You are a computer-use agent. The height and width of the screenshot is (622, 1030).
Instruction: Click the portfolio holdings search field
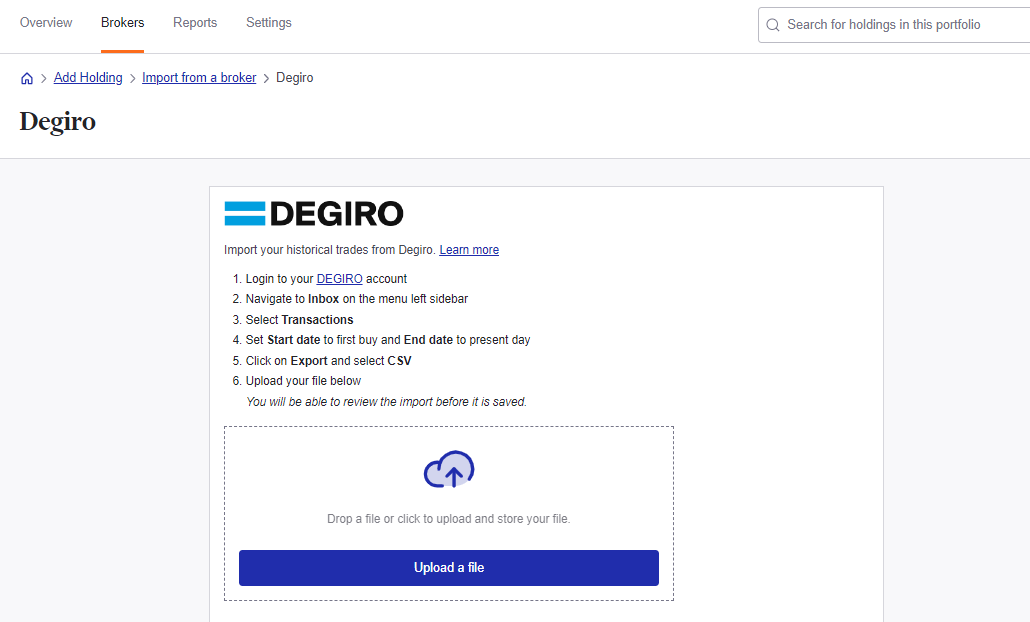coord(880,24)
